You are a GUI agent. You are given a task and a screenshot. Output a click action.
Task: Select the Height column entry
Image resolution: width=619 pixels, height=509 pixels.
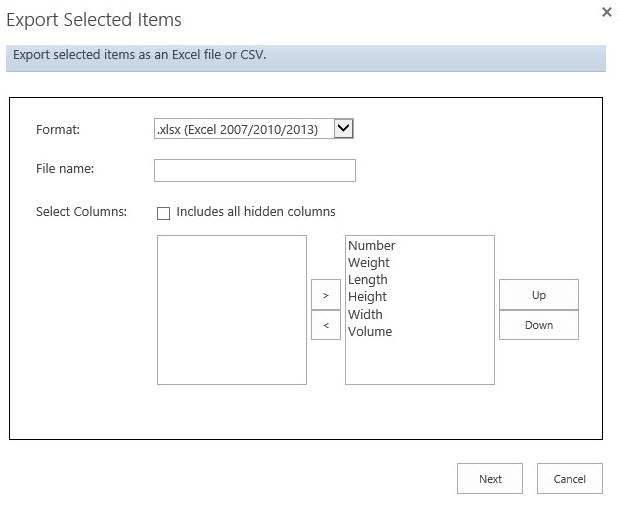[367, 297]
